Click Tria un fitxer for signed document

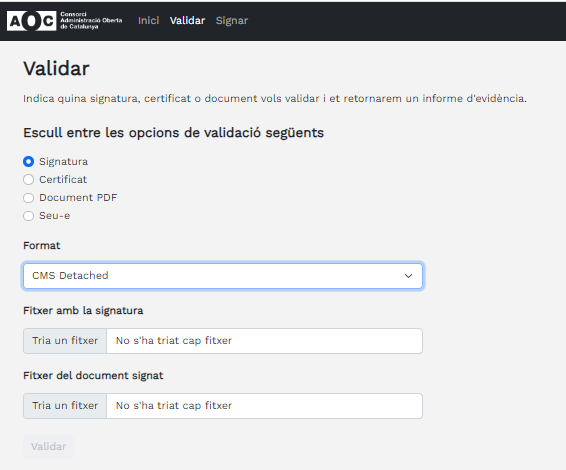[65, 406]
